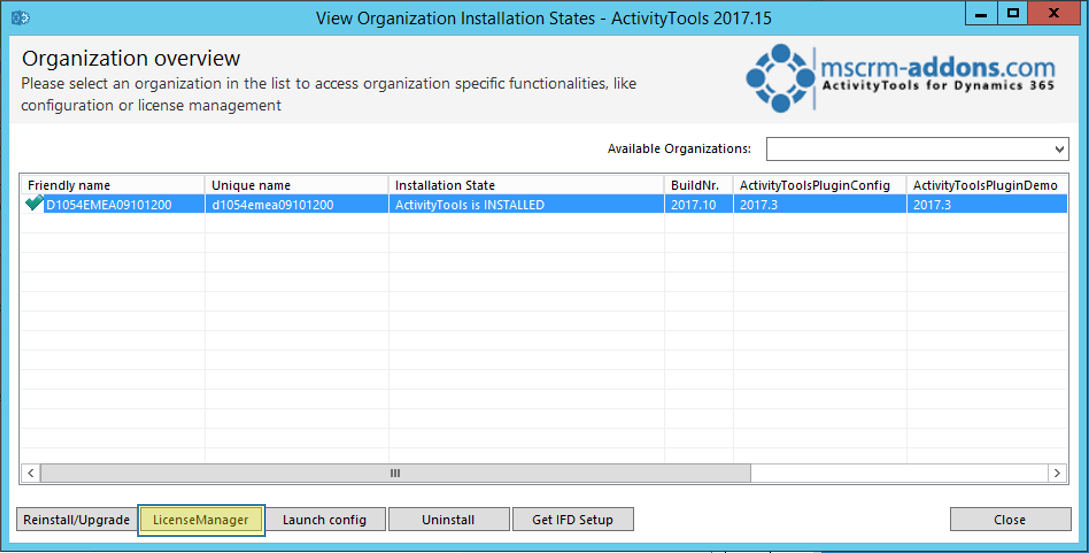
Task: Click the application icon in the title bar
Action: (19, 18)
